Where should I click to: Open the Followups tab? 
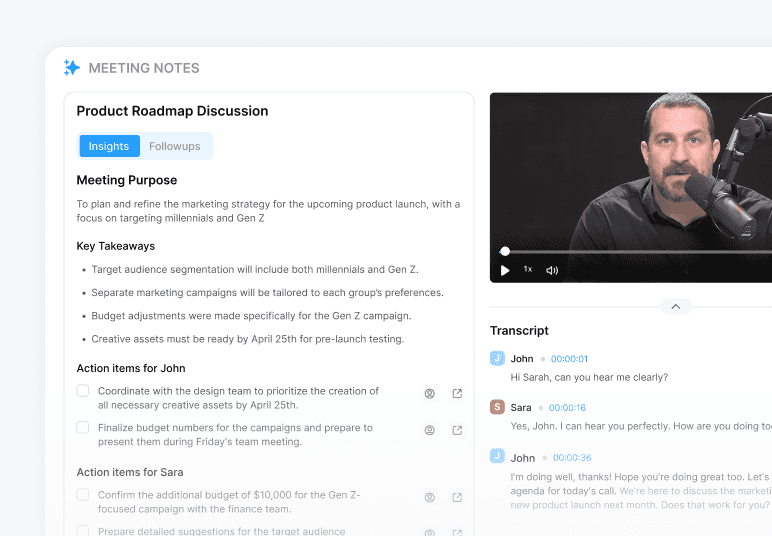(175, 146)
